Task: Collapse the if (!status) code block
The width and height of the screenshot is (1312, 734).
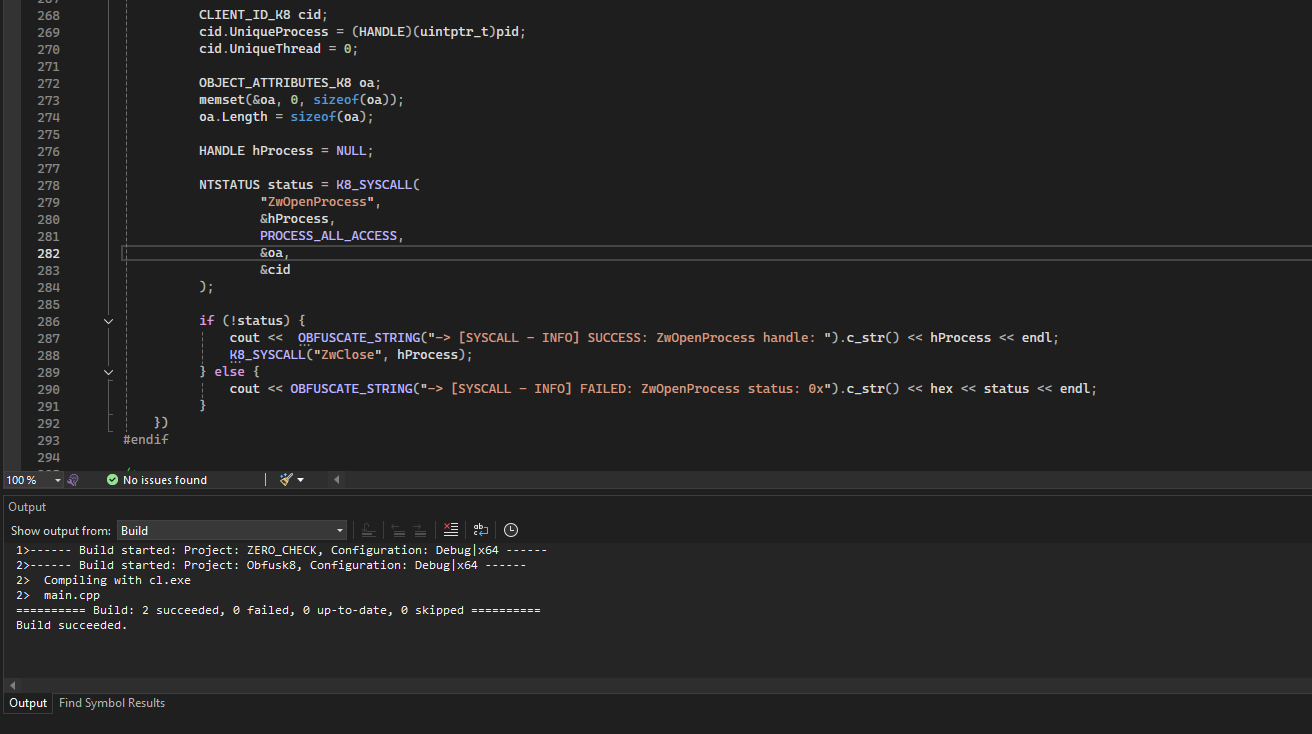Action: click(x=109, y=321)
